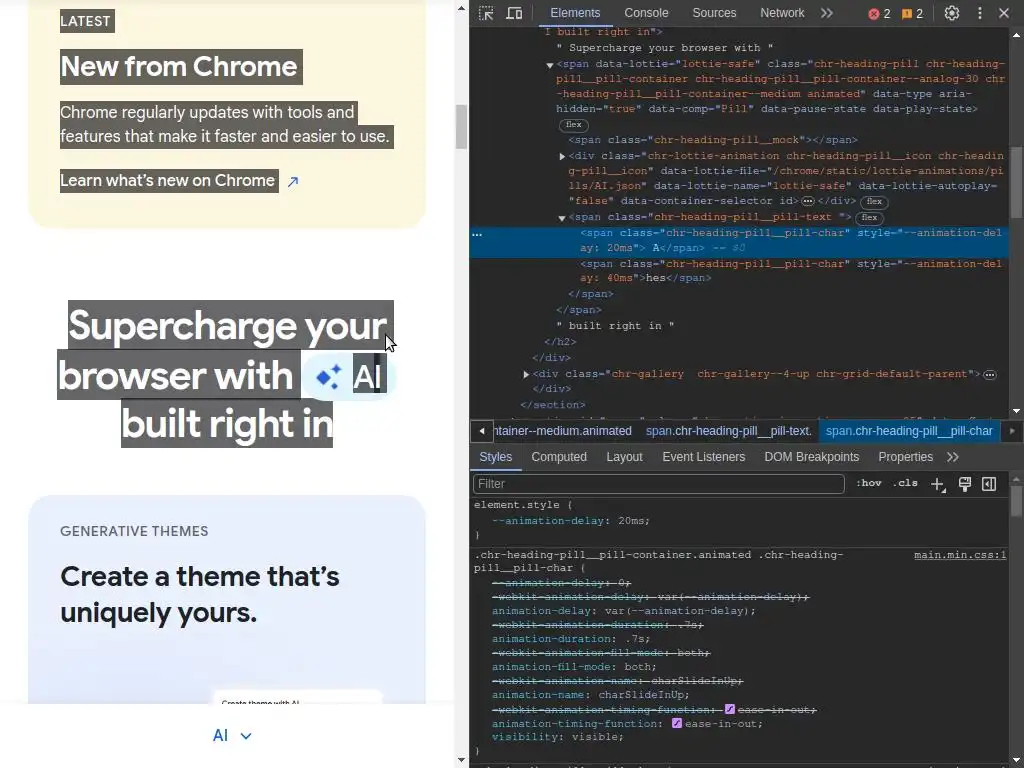
Task: Select the container--medium.animated breadcrumb
Action: pyautogui.click(x=563, y=431)
